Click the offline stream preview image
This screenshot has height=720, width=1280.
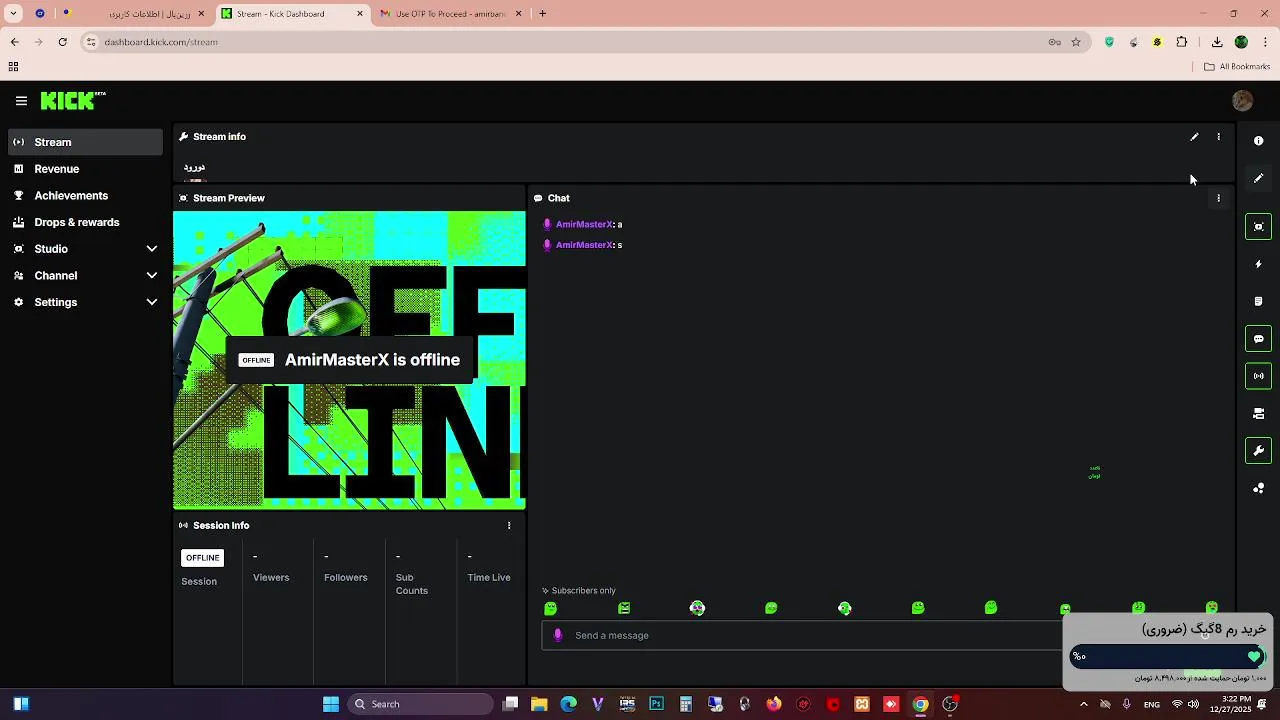click(349, 360)
